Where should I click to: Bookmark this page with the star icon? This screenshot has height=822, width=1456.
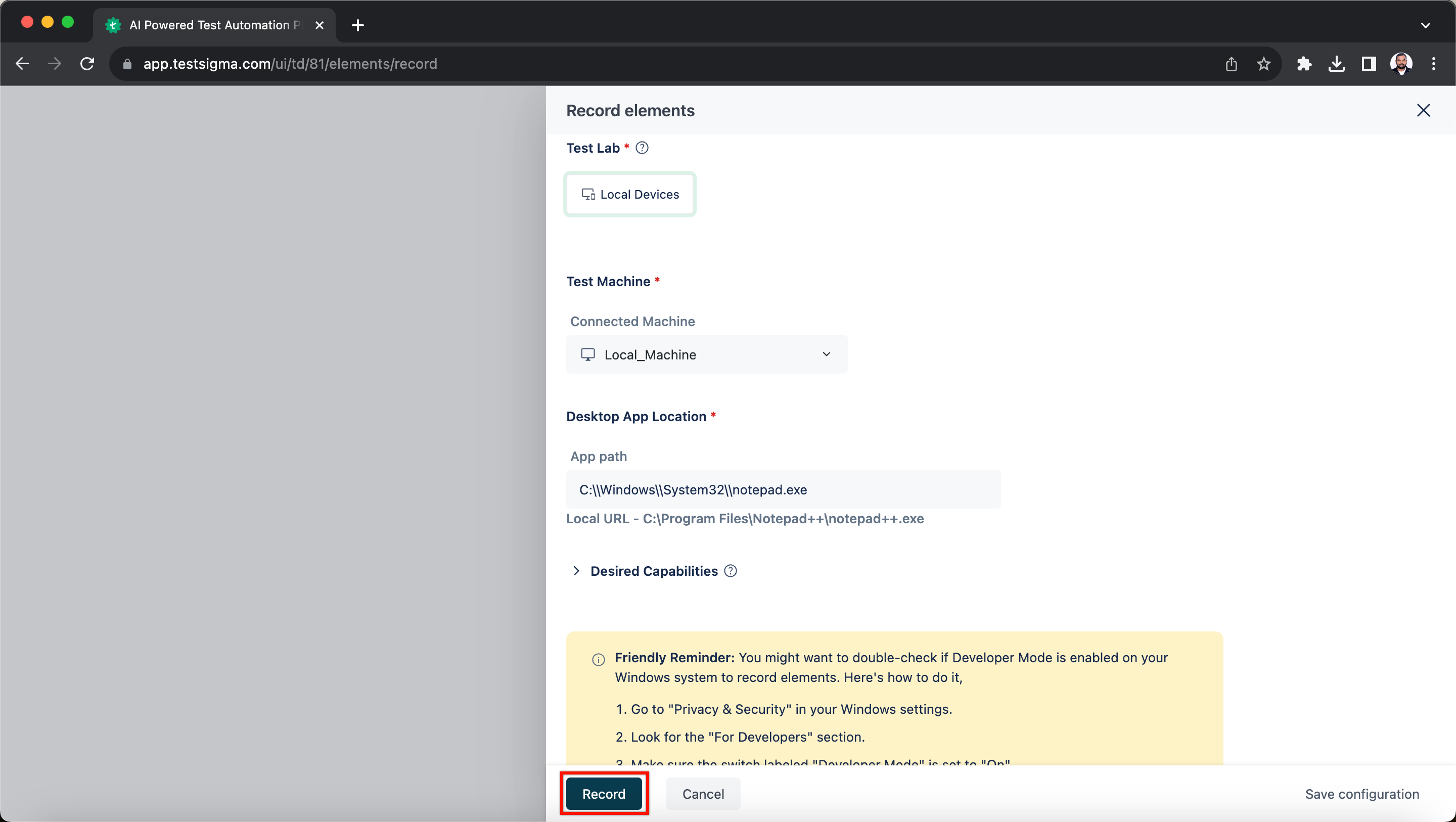point(1264,64)
